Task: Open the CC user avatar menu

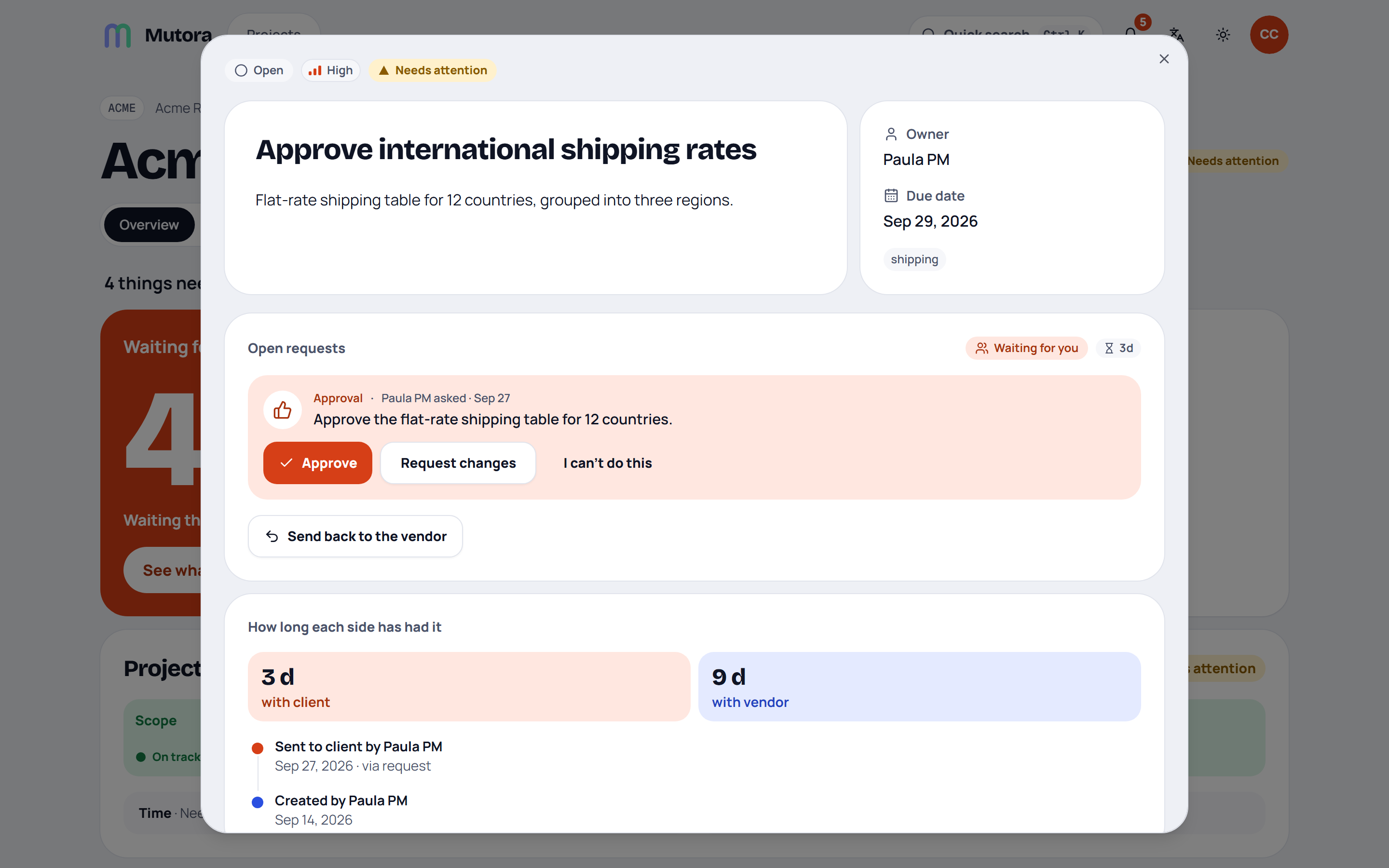Action: (x=1268, y=34)
